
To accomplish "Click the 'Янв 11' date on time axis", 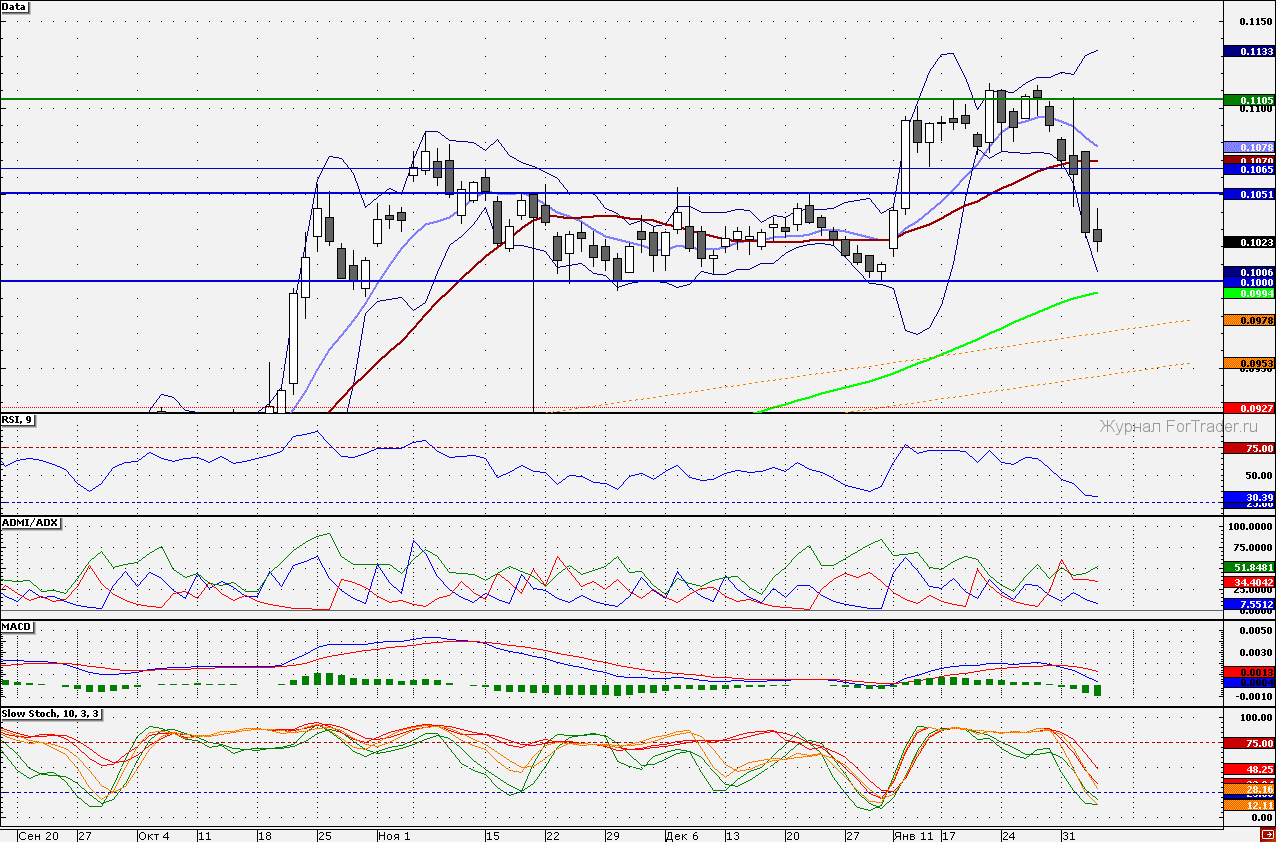I will [x=913, y=835].
